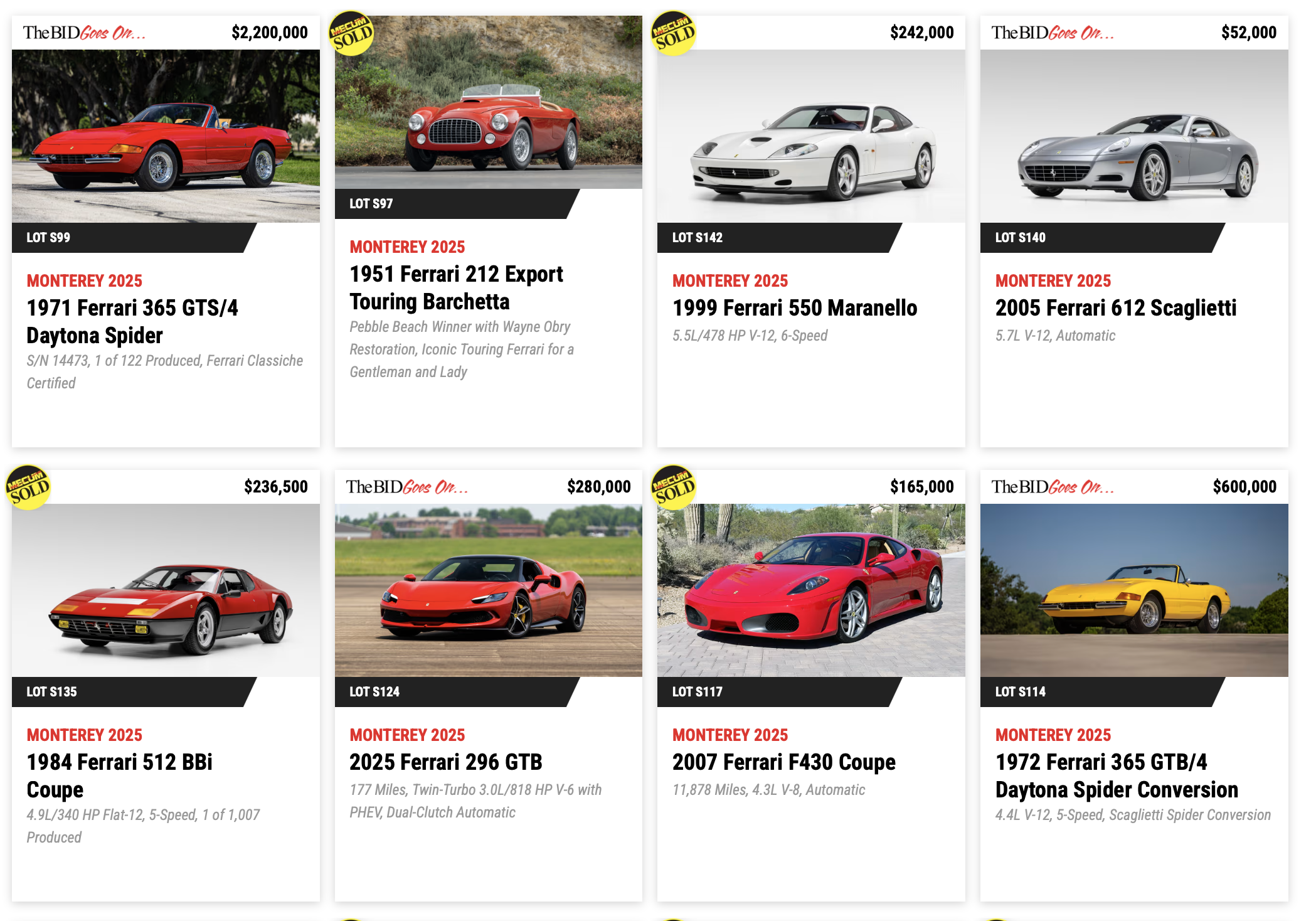Open the 2005 Ferrari 612 Scaglietti title
The width and height of the screenshot is (1316, 921).
pos(1116,308)
